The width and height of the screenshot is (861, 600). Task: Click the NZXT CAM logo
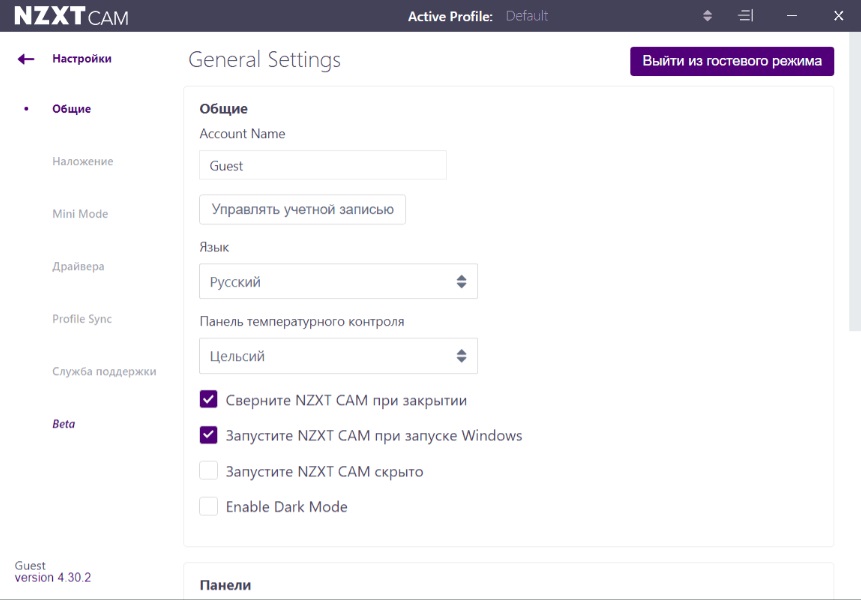(x=71, y=17)
